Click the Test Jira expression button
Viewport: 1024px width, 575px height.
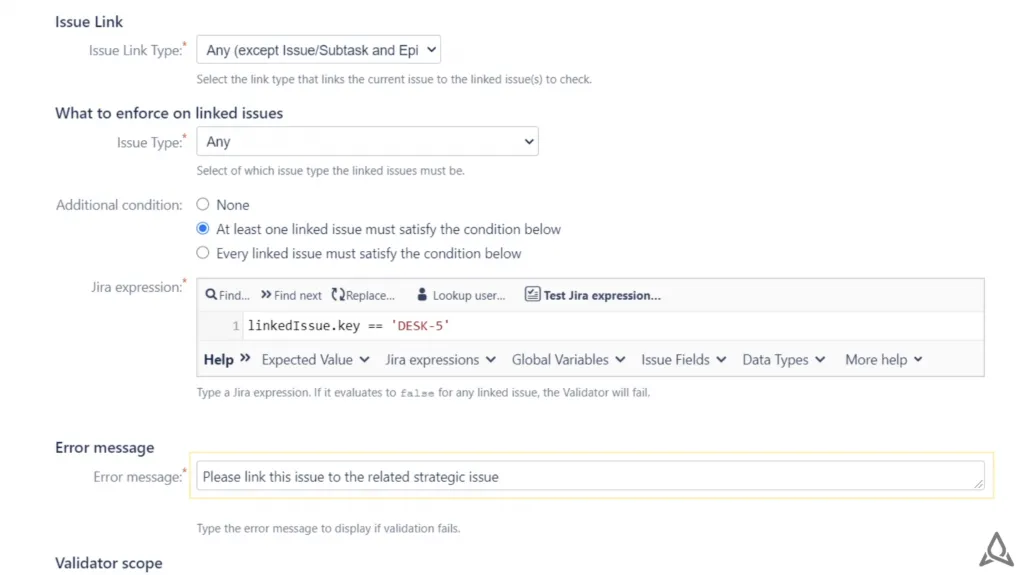coord(593,295)
